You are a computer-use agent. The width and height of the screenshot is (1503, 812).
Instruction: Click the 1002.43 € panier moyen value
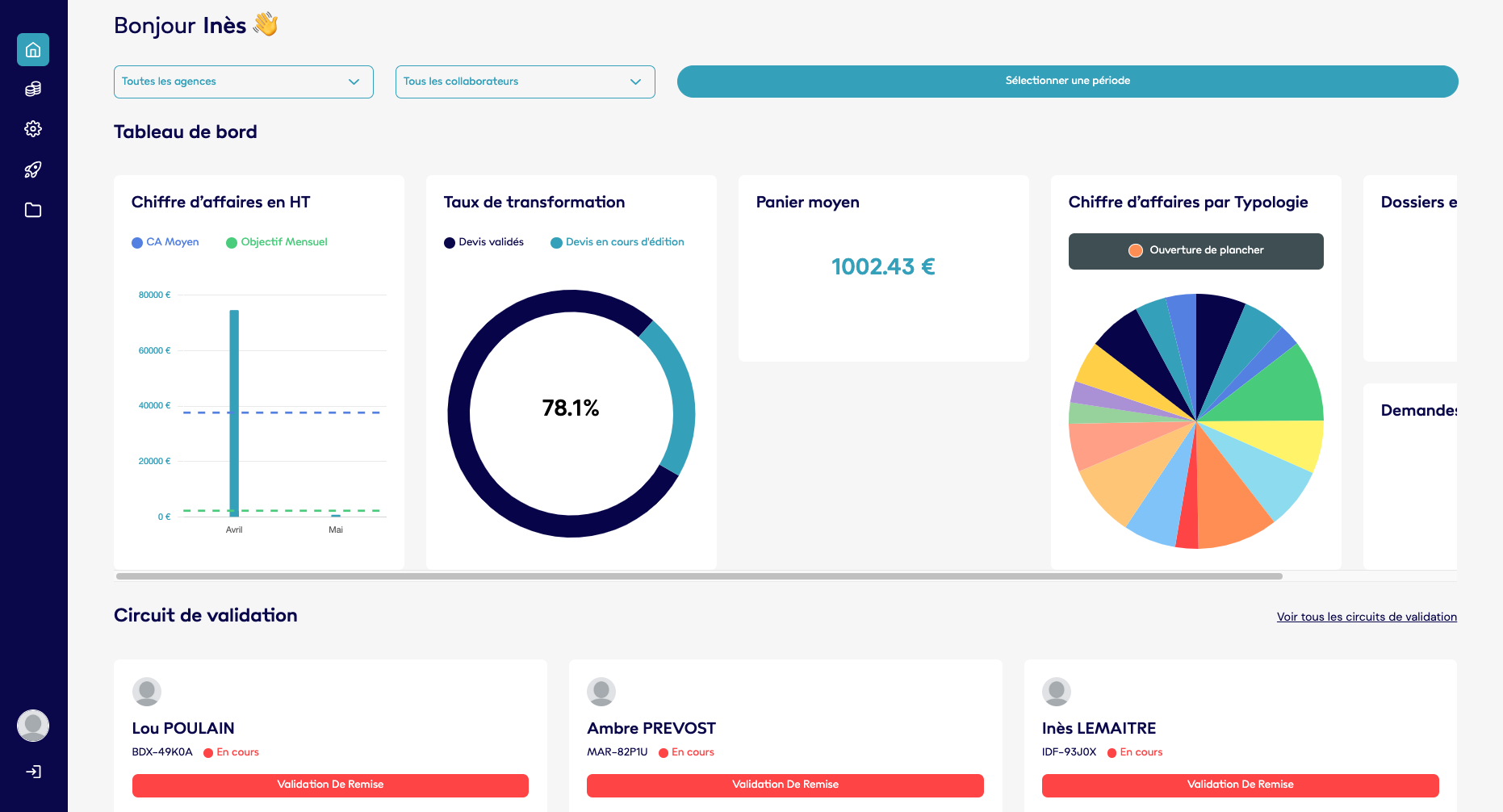[883, 267]
